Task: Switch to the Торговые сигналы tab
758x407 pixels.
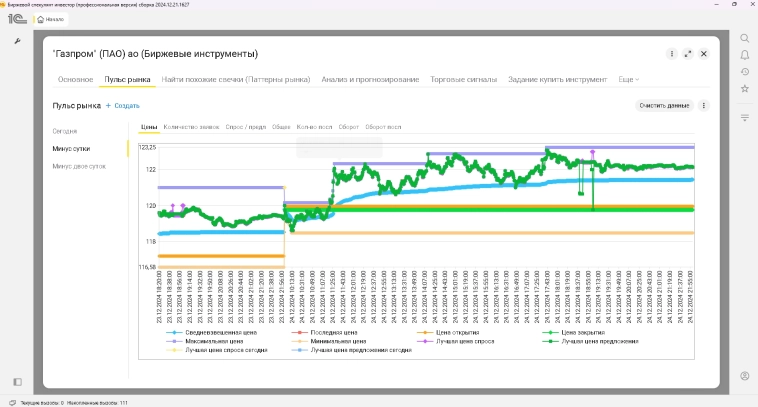Action: pyautogui.click(x=463, y=79)
